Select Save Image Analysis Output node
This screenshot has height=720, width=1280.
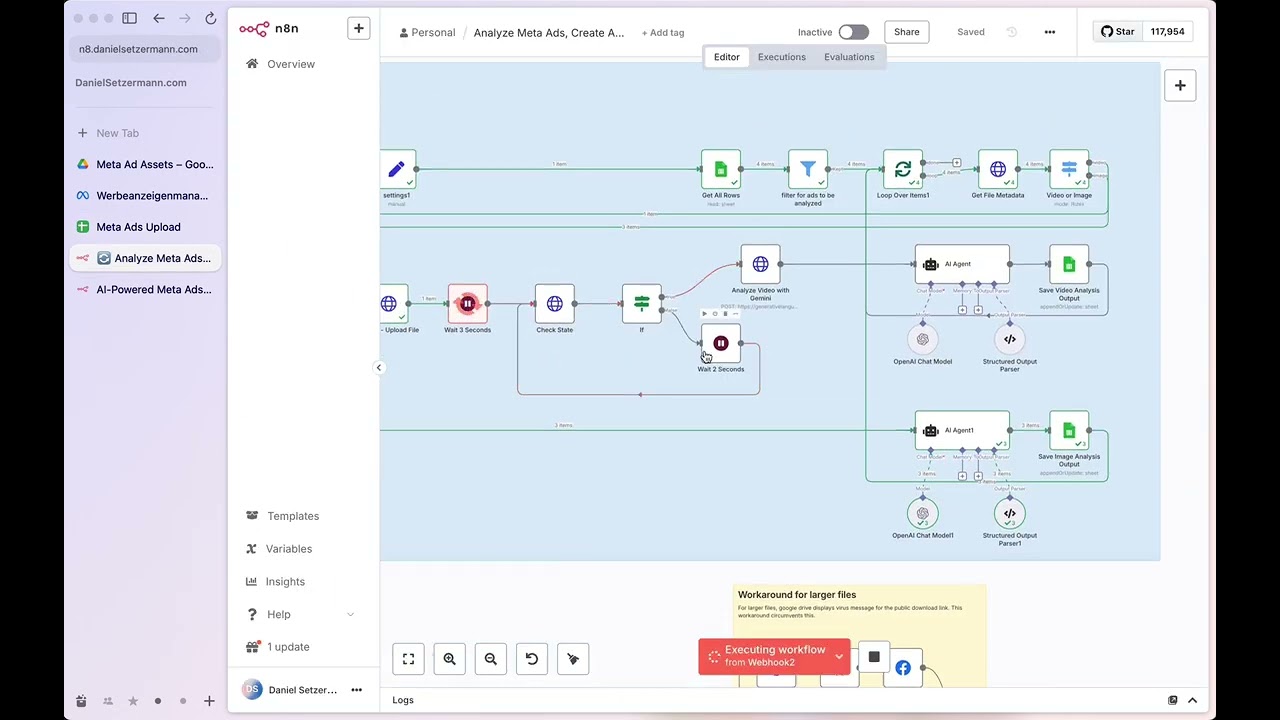click(x=1069, y=430)
